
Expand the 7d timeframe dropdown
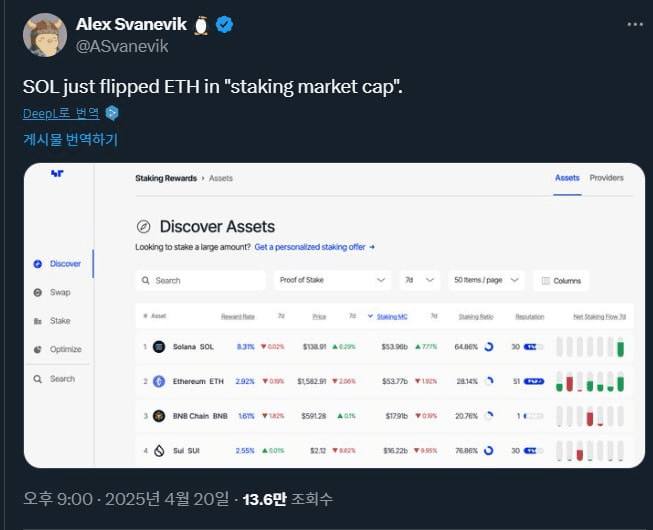[417, 281]
